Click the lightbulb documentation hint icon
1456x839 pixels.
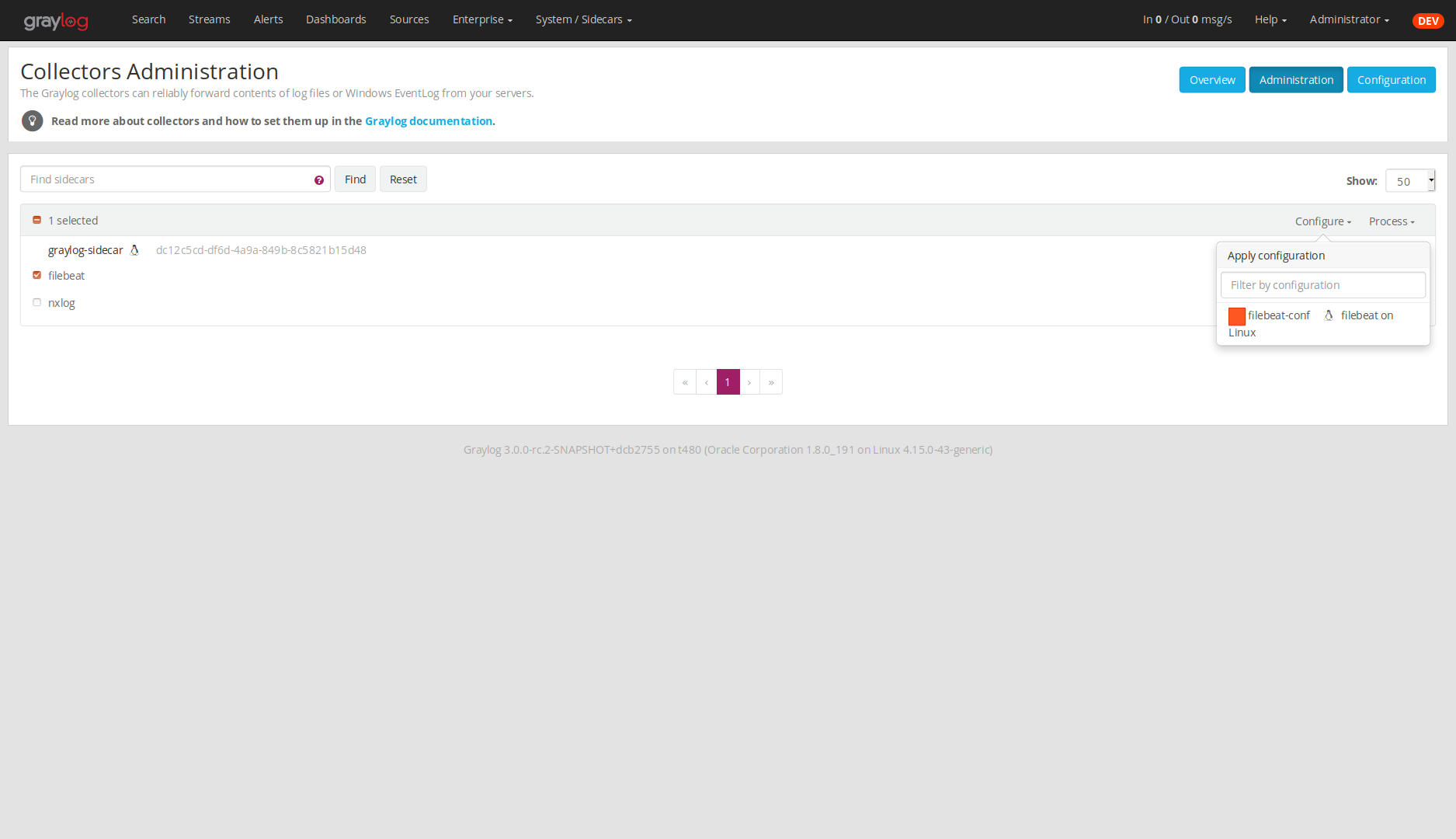click(32, 121)
